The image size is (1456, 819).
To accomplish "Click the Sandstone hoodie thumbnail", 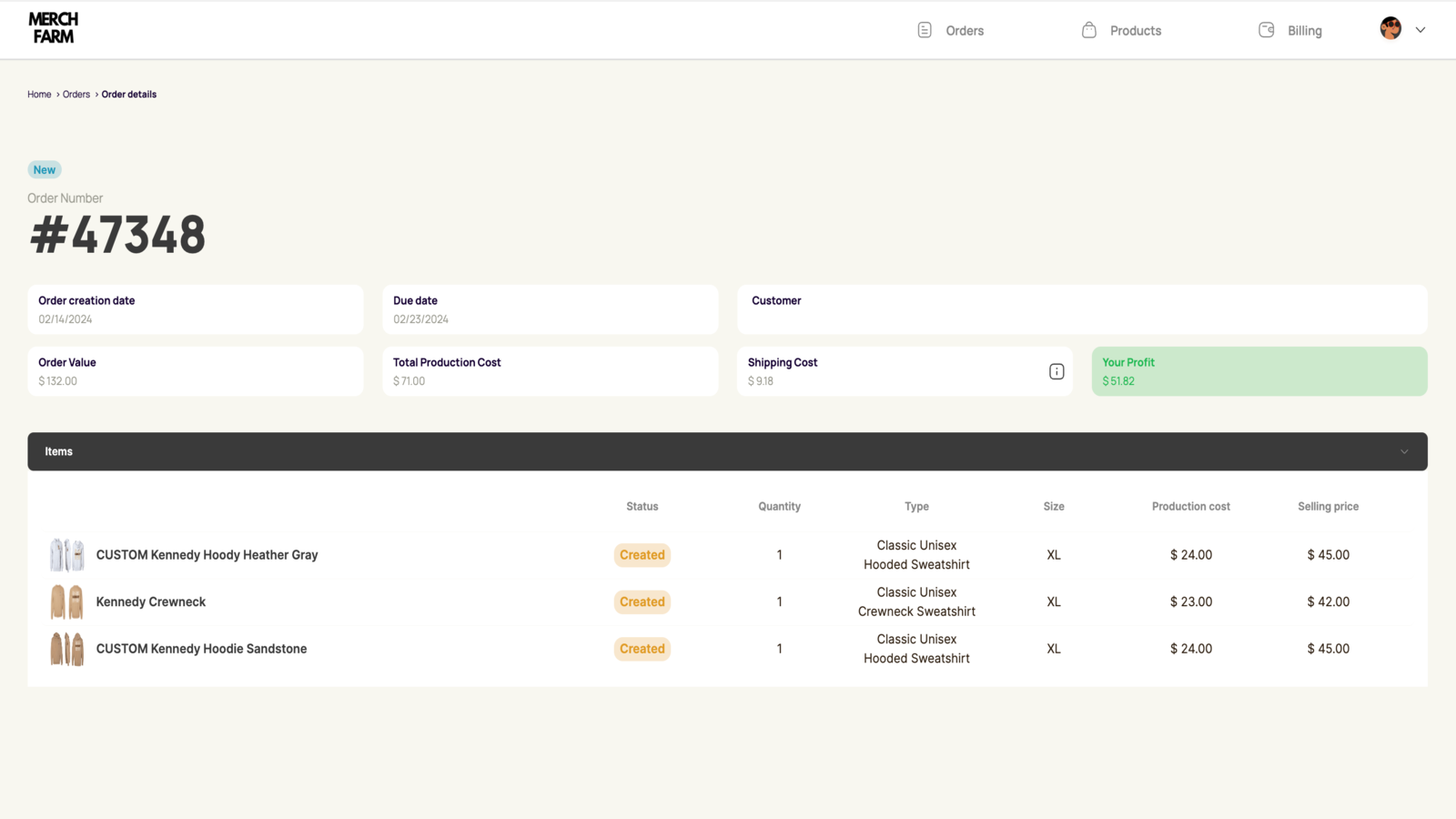I will pyautogui.click(x=66, y=649).
